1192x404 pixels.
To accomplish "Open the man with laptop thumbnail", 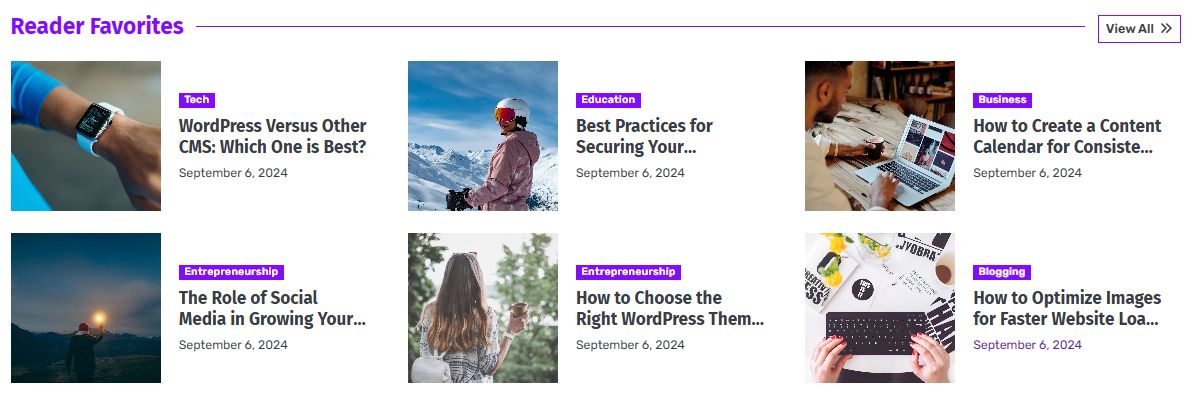I will click(x=880, y=136).
